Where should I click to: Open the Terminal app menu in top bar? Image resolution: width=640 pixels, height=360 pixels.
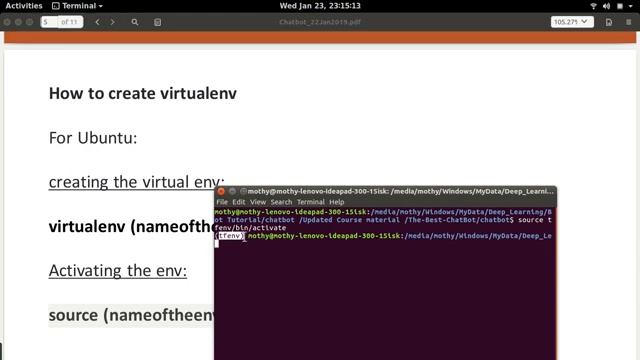pos(78,6)
